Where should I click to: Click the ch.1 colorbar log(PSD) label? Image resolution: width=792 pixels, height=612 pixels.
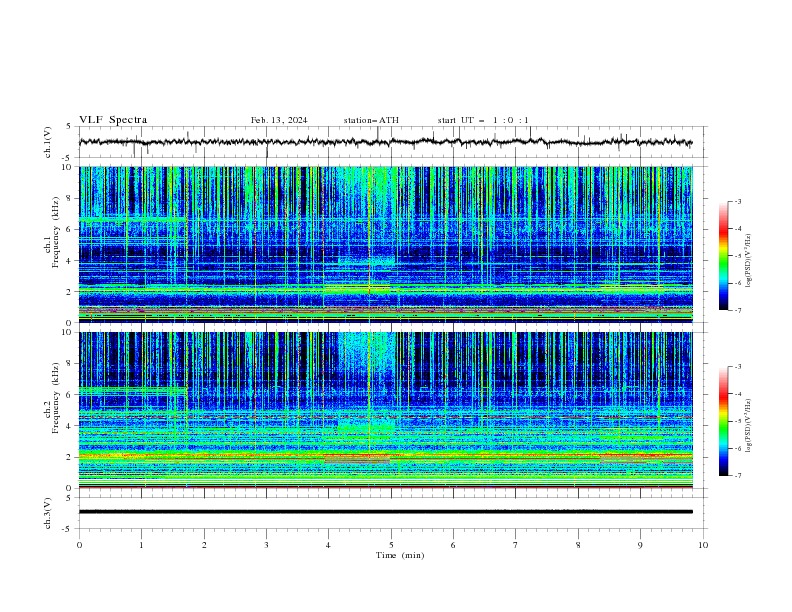coord(749,261)
